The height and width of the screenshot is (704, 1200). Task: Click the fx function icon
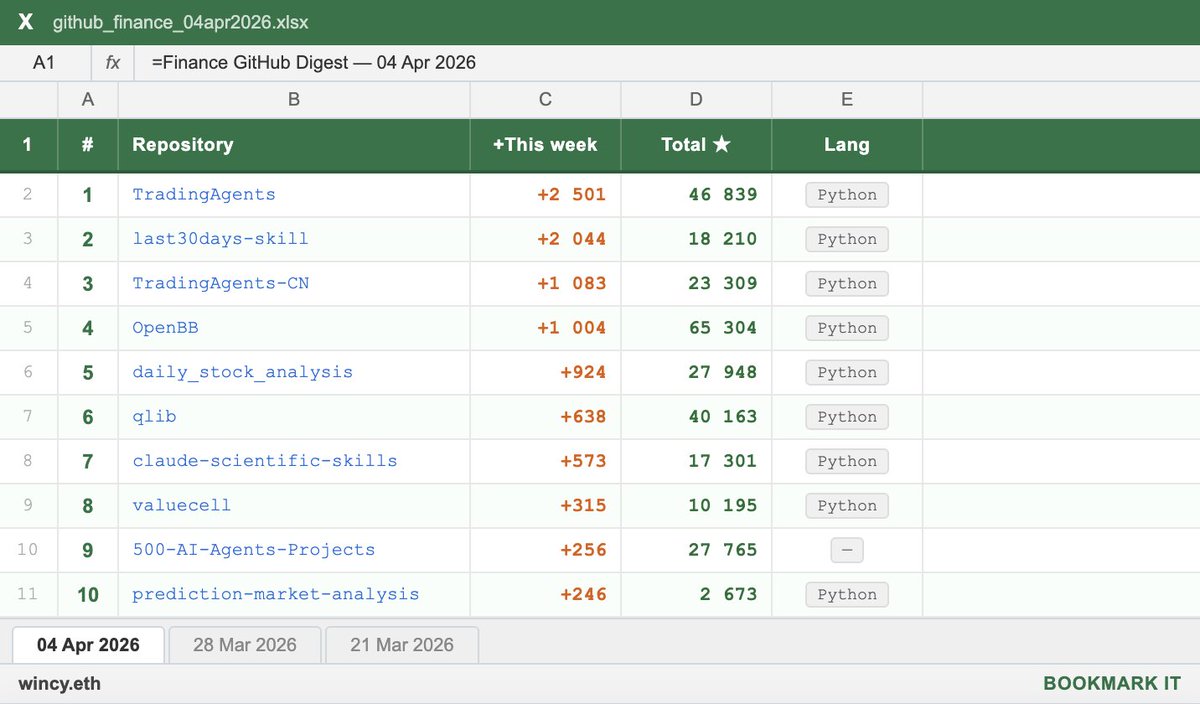pos(111,62)
